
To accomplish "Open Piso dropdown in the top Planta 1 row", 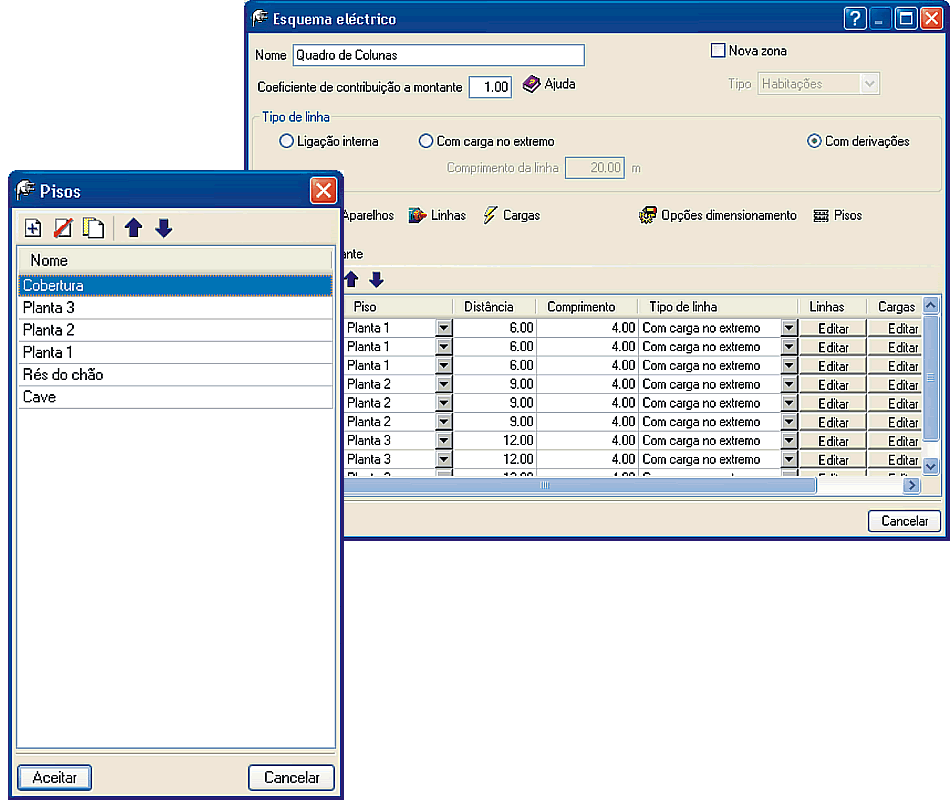I will tap(444, 328).
